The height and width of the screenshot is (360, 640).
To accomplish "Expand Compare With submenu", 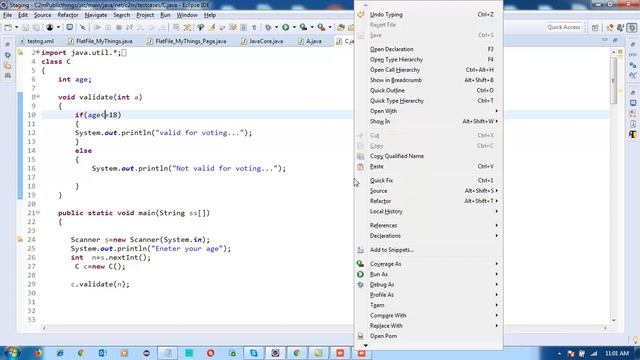I will (x=429, y=316).
